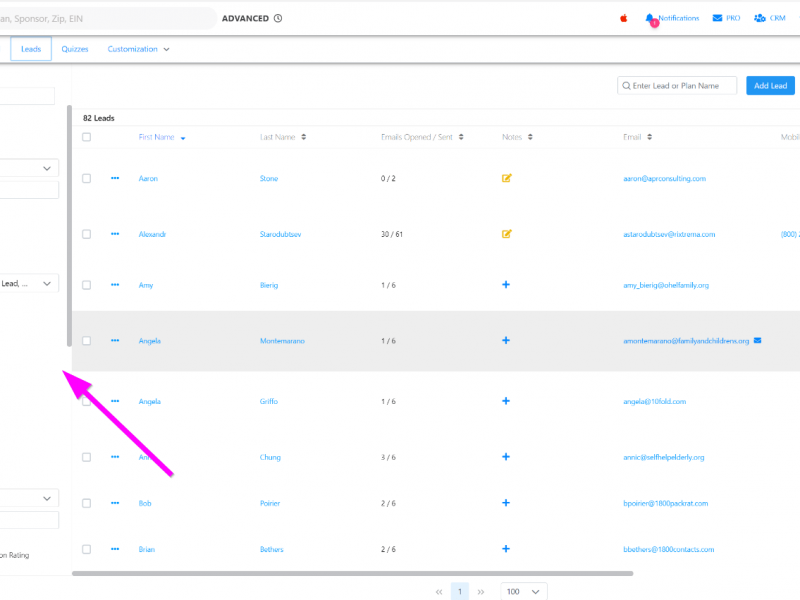
Task: Select the Leads tab
Action: [31, 49]
